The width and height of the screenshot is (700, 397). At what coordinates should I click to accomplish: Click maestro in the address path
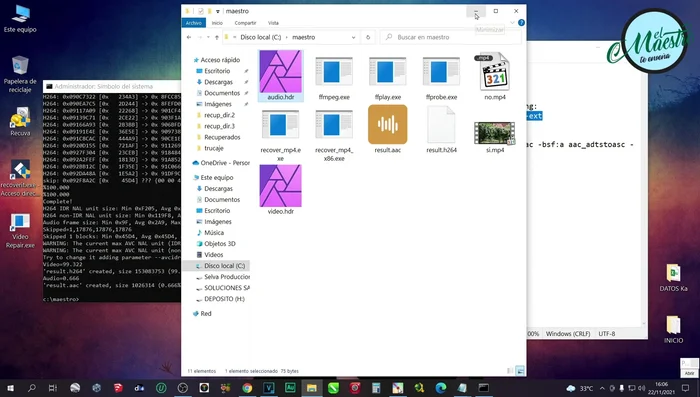click(304, 37)
